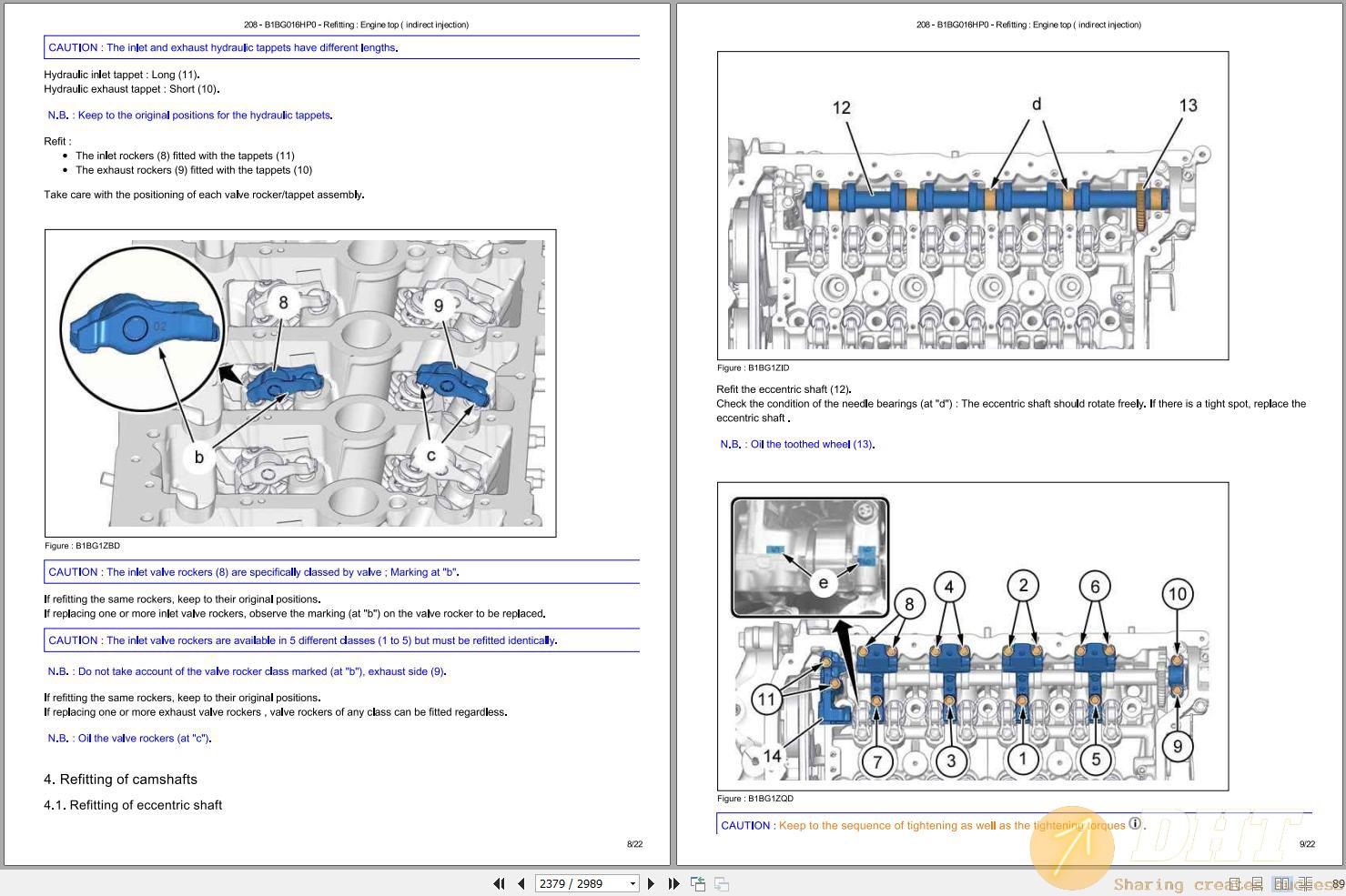Click callout label 13 on eccentric shaft figure
The image size is (1346, 896).
pos(1189,106)
